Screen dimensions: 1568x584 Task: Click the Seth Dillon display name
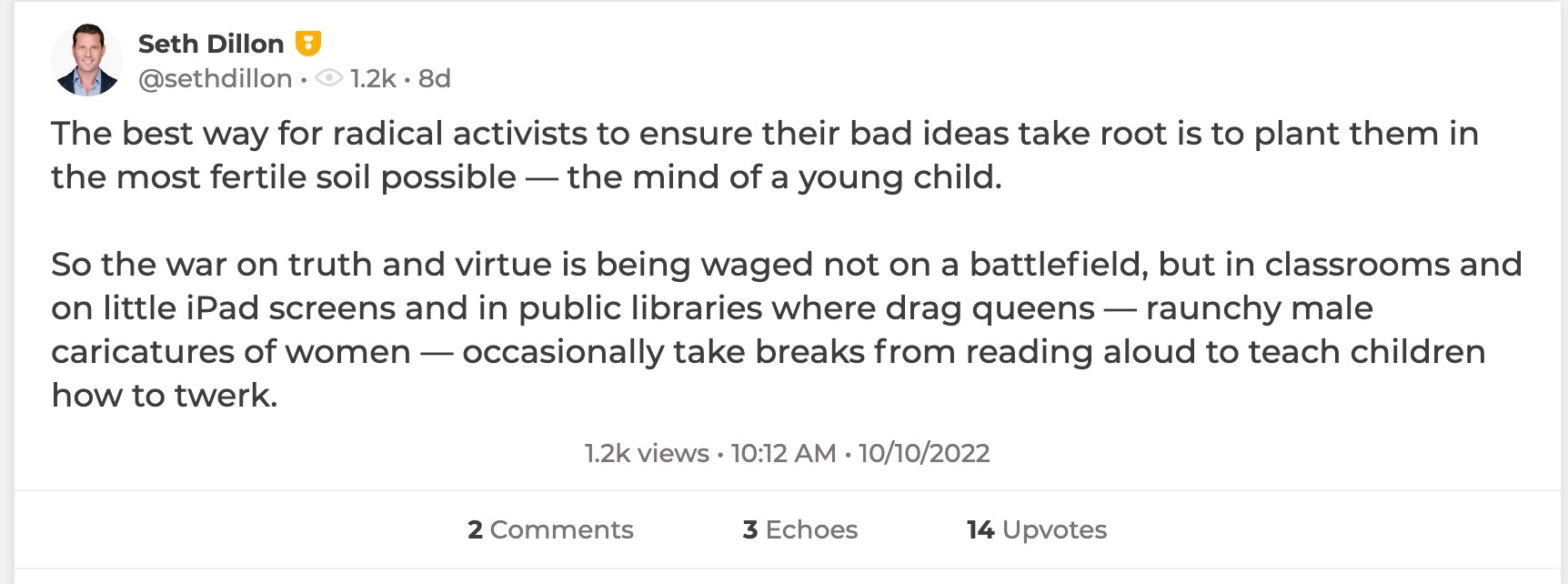[x=210, y=41]
